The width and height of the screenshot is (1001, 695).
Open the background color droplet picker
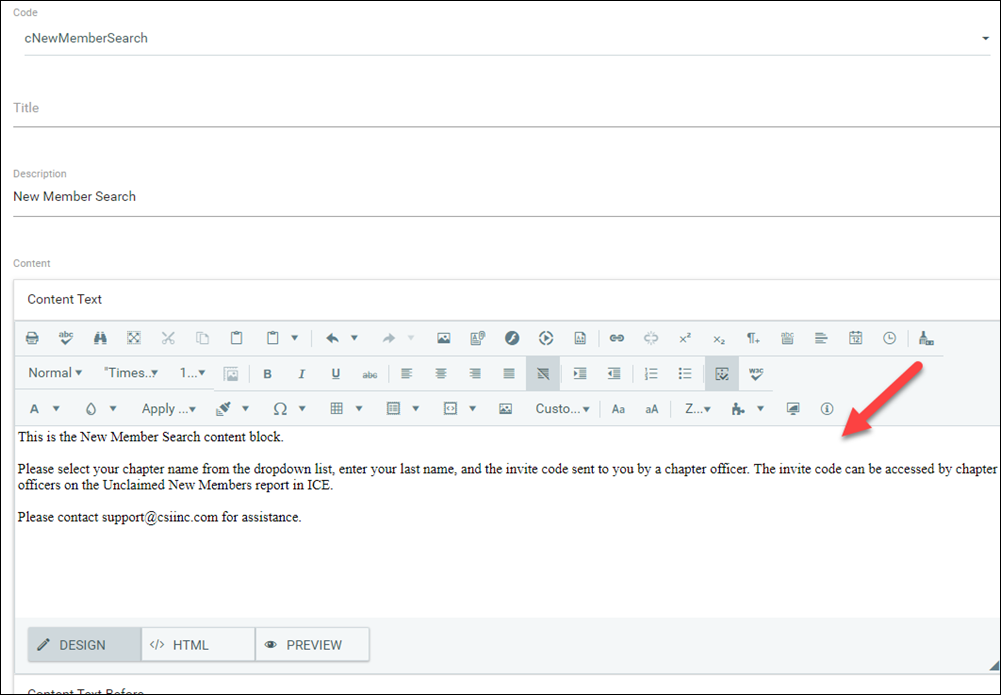coord(100,408)
